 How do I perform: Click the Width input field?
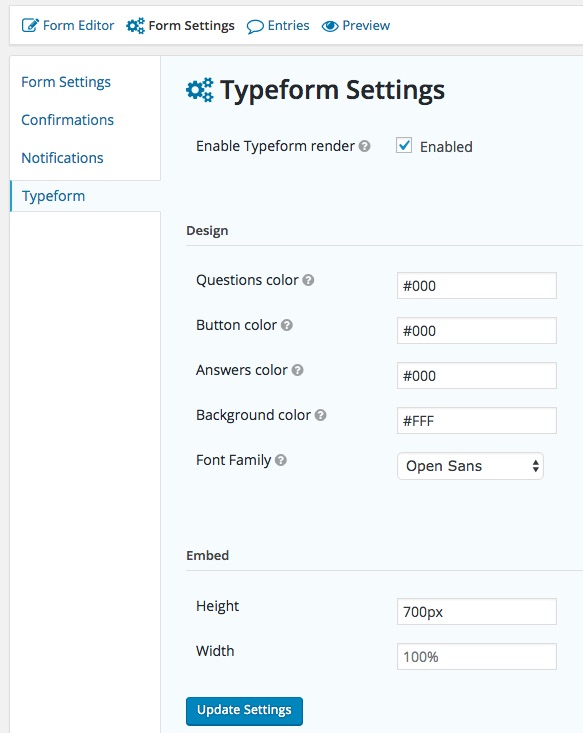coord(477,656)
